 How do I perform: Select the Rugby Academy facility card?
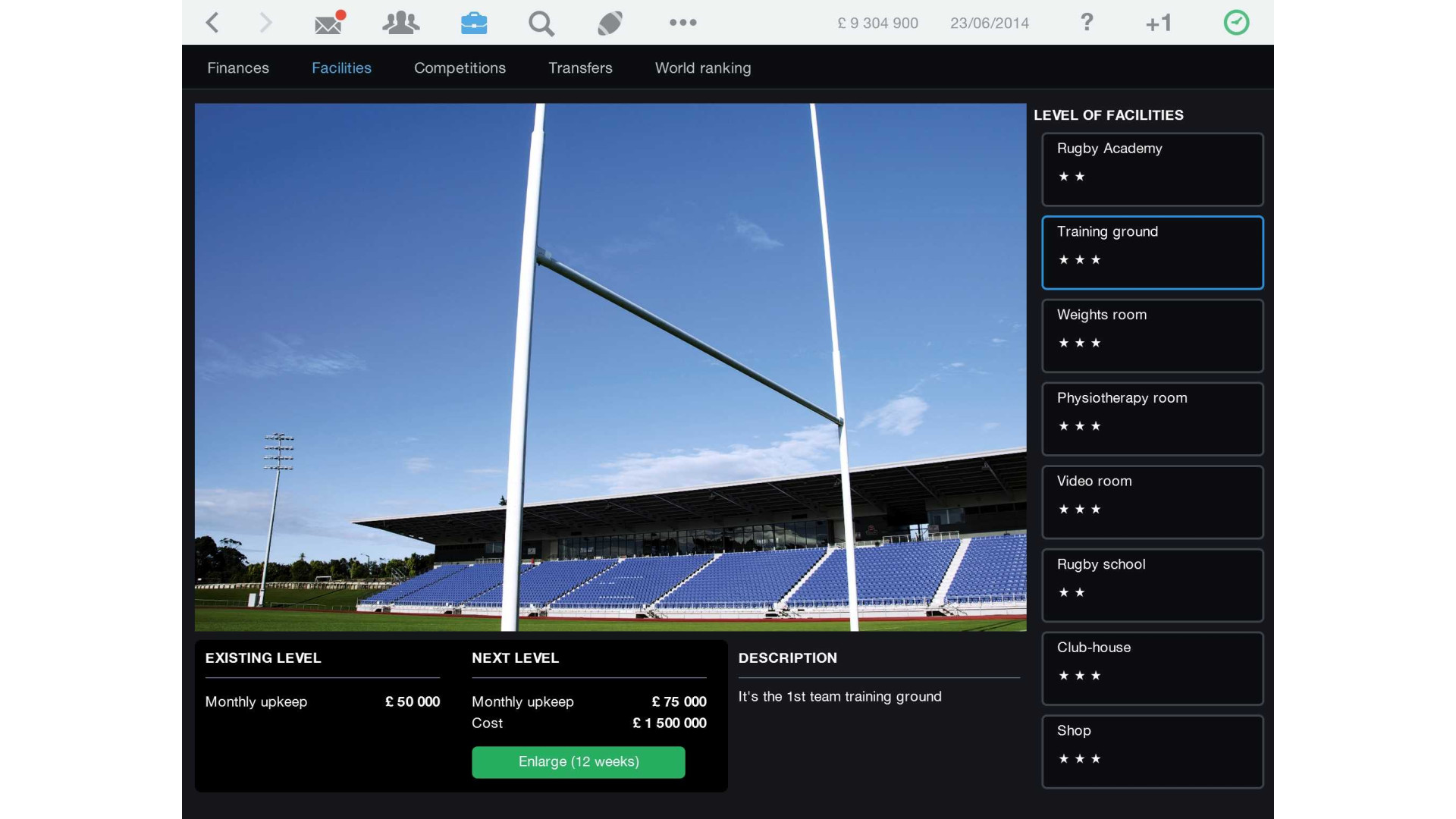(x=1152, y=169)
